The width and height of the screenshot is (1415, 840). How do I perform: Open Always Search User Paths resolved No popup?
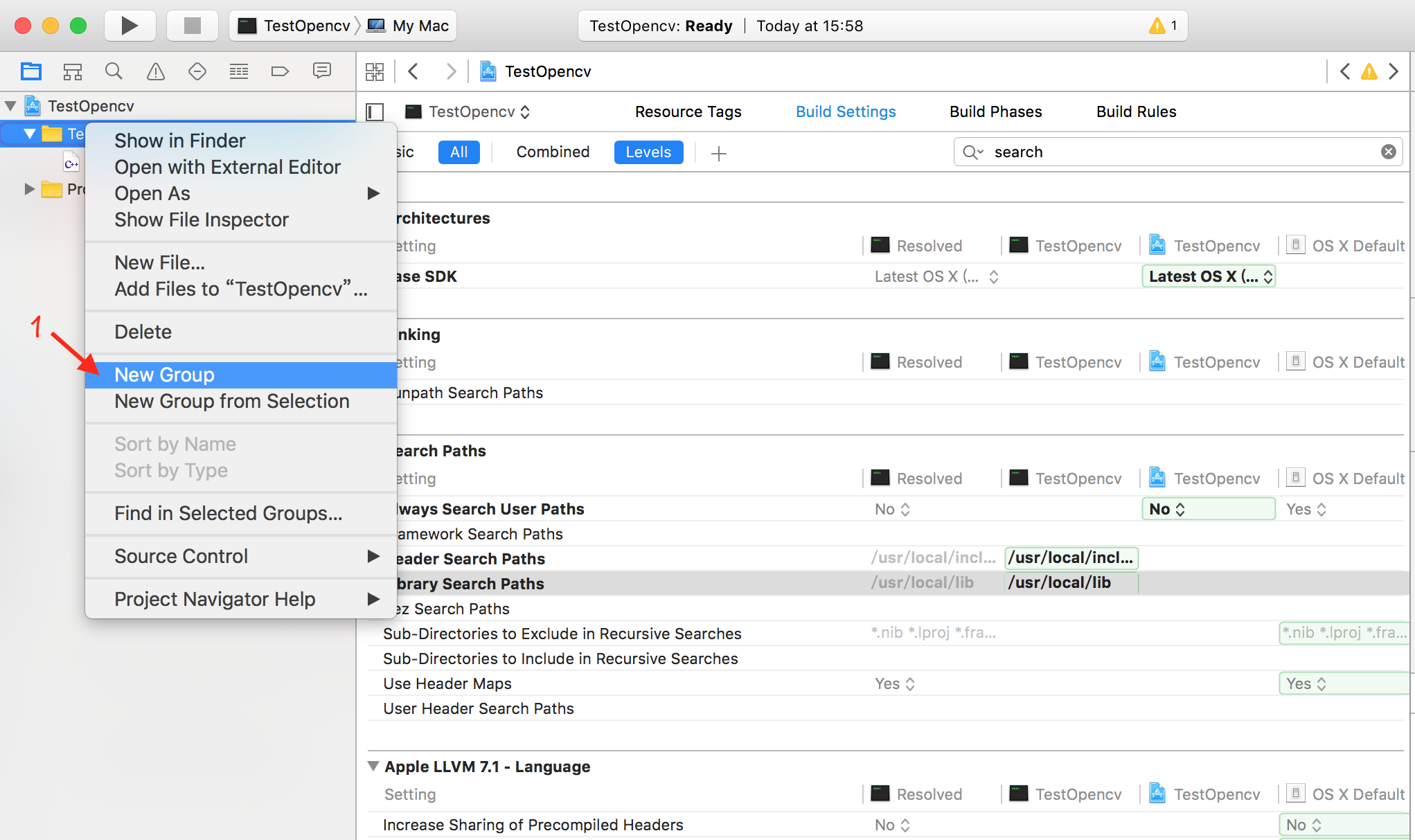pyautogui.click(x=892, y=509)
